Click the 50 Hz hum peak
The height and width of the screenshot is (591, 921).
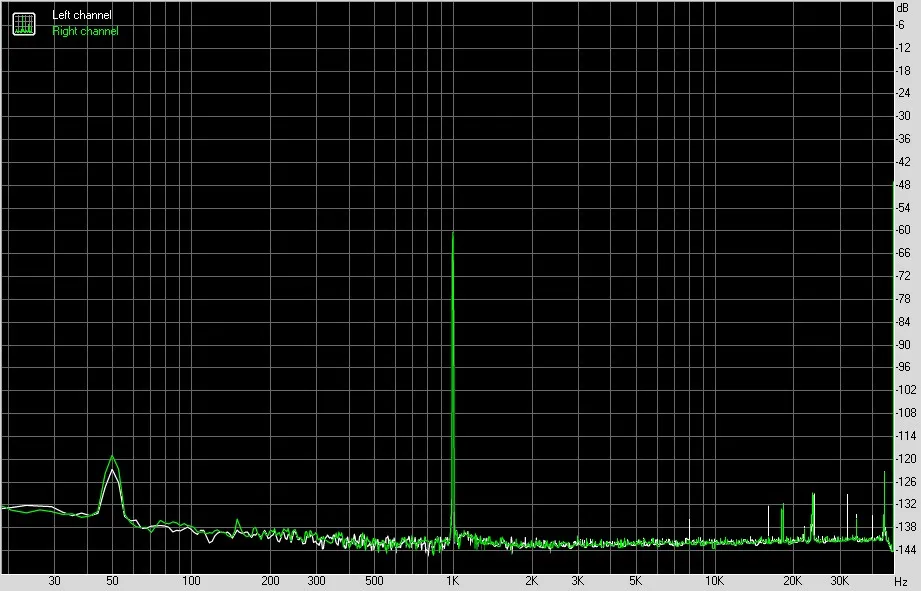tap(112, 457)
